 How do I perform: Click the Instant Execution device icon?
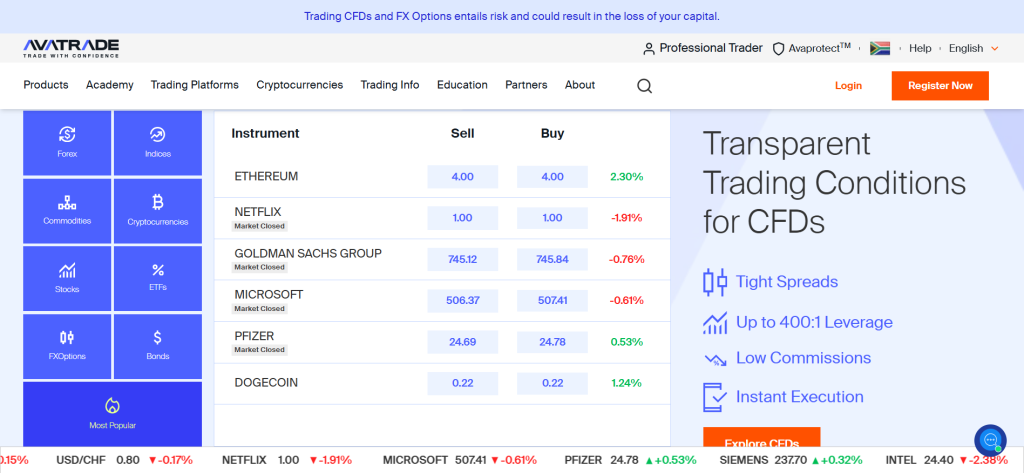714,397
